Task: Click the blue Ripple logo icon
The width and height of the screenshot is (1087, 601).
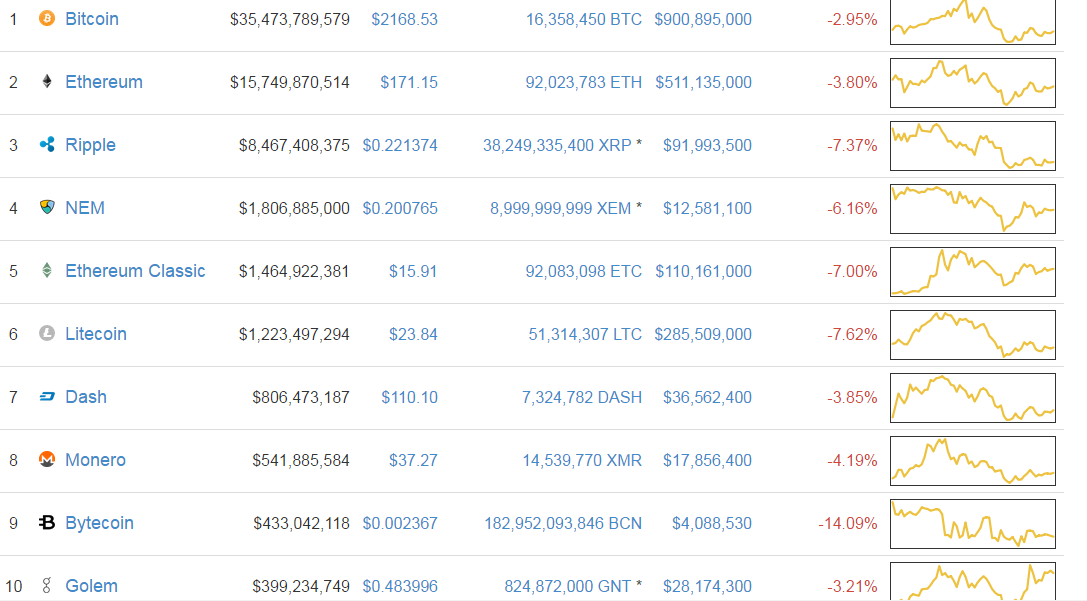Action: point(46,145)
